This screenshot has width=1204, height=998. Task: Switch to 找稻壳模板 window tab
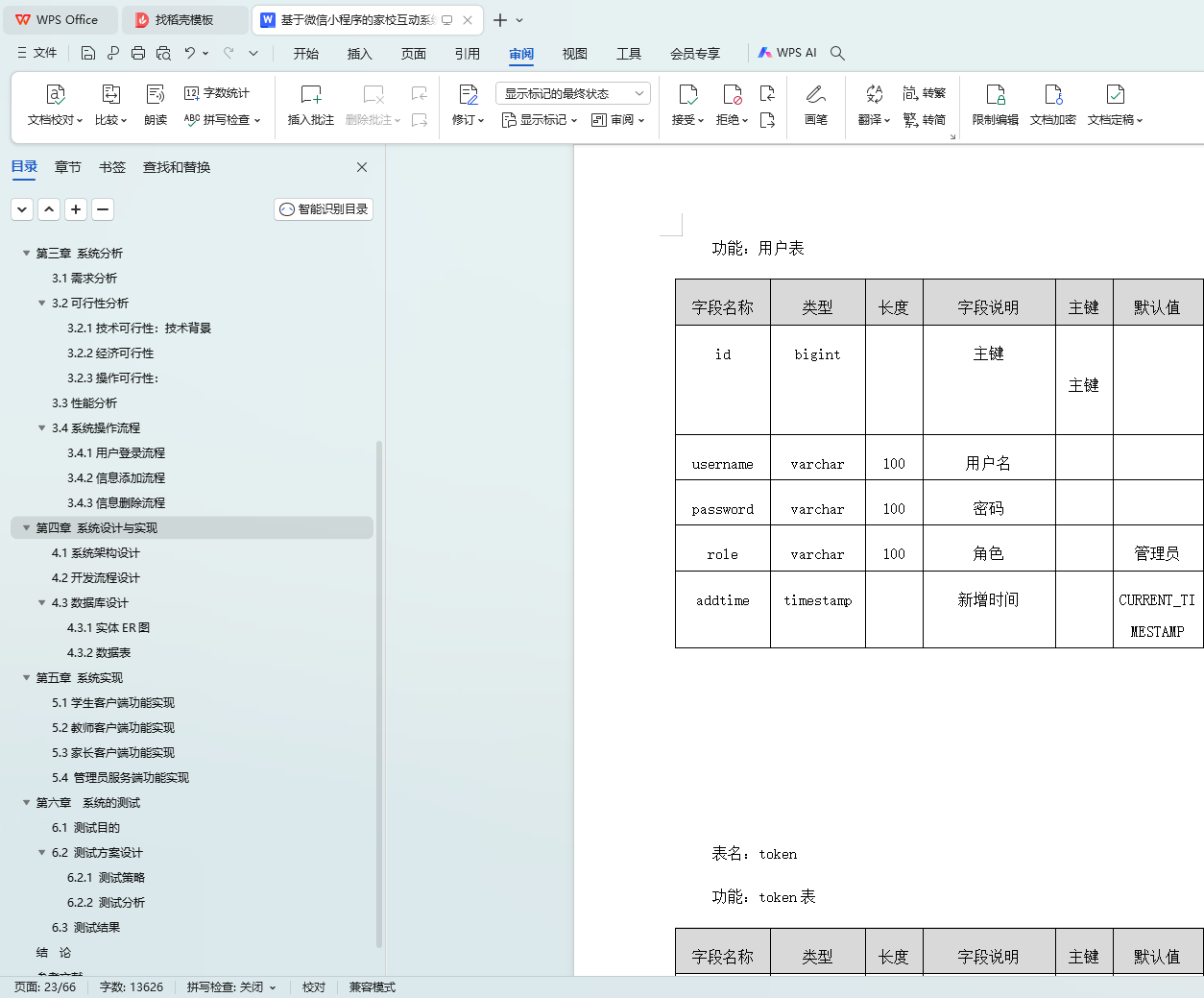point(184,20)
